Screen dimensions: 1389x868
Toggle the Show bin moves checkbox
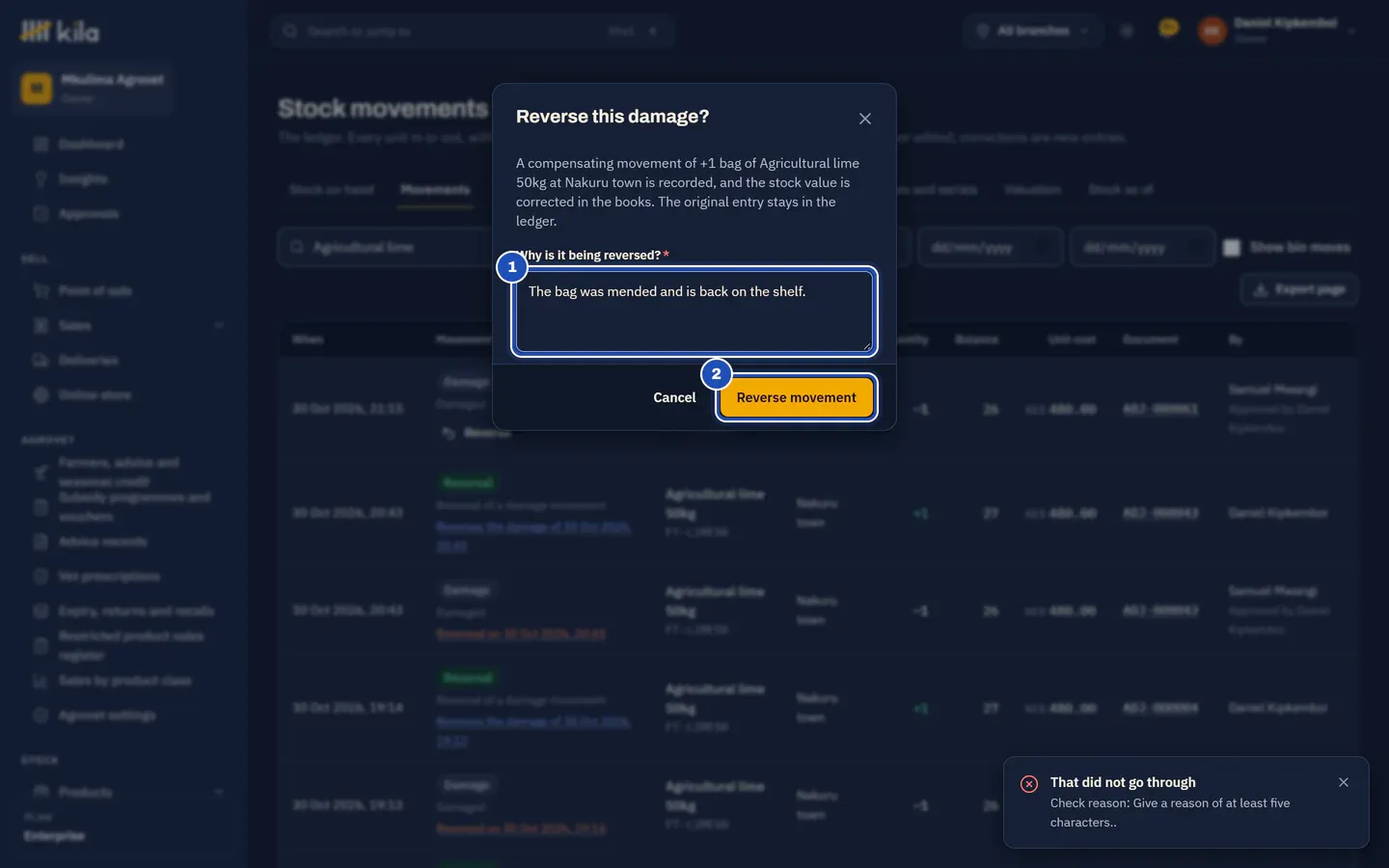[x=1232, y=248]
